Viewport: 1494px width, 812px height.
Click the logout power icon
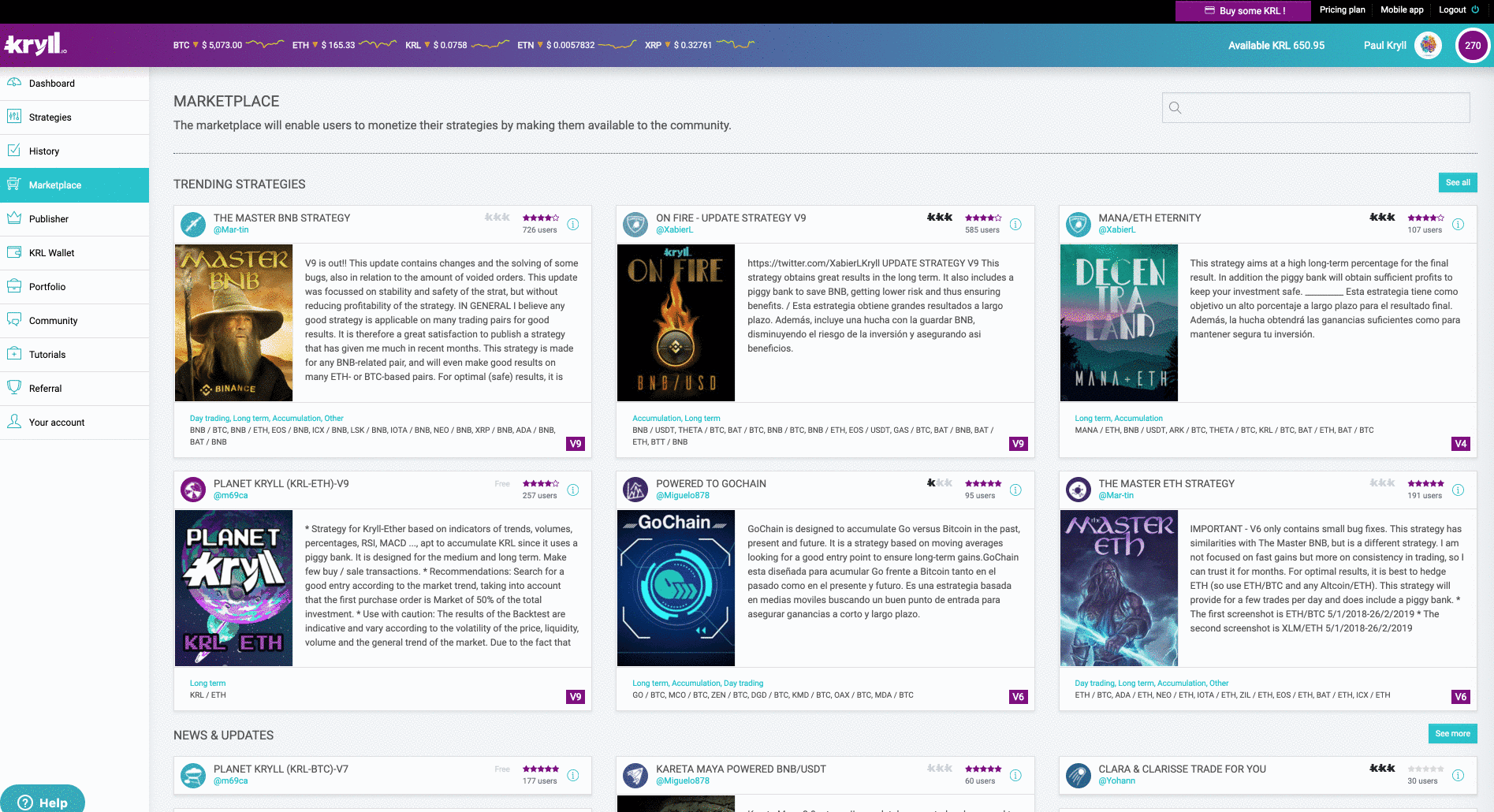[x=1475, y=9]
